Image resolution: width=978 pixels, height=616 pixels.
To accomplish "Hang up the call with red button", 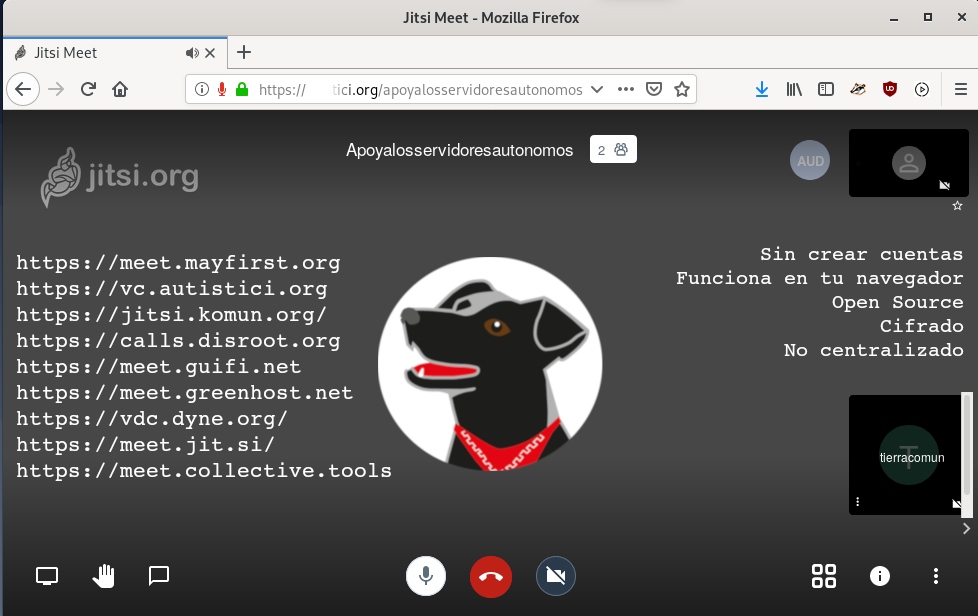I will coord(490,576).
